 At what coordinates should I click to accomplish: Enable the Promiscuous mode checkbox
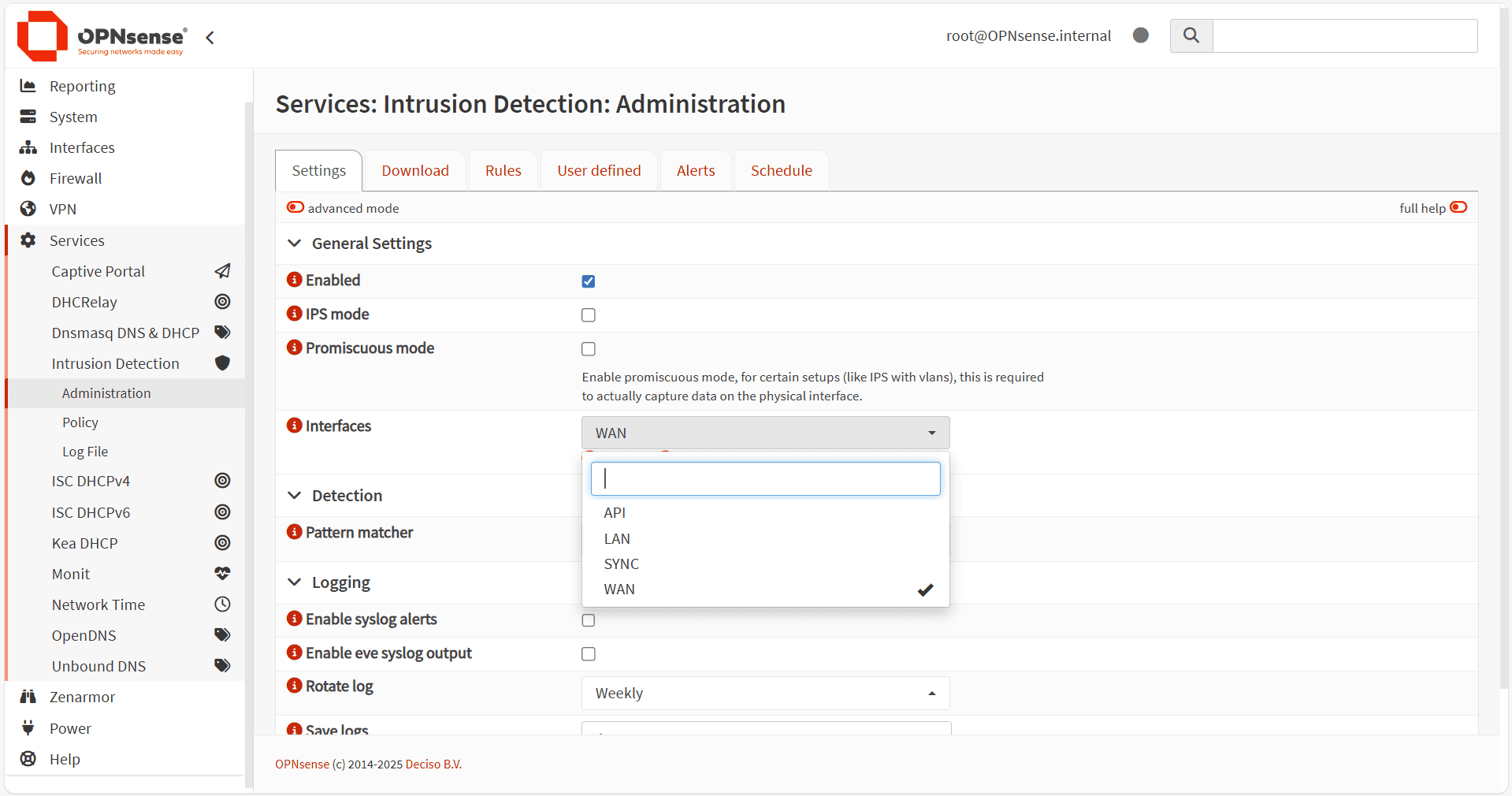coord(589,349)
